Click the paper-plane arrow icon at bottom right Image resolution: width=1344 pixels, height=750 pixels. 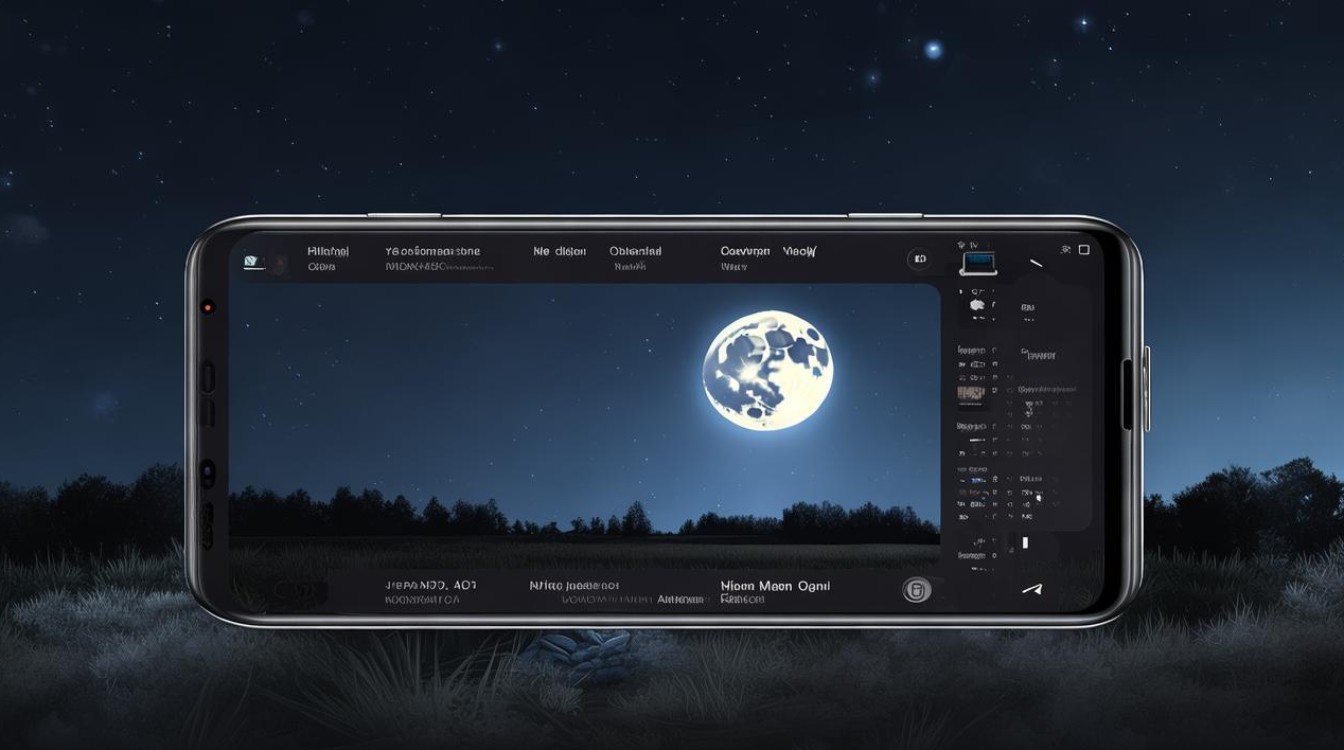click(x=1031, y=590)
